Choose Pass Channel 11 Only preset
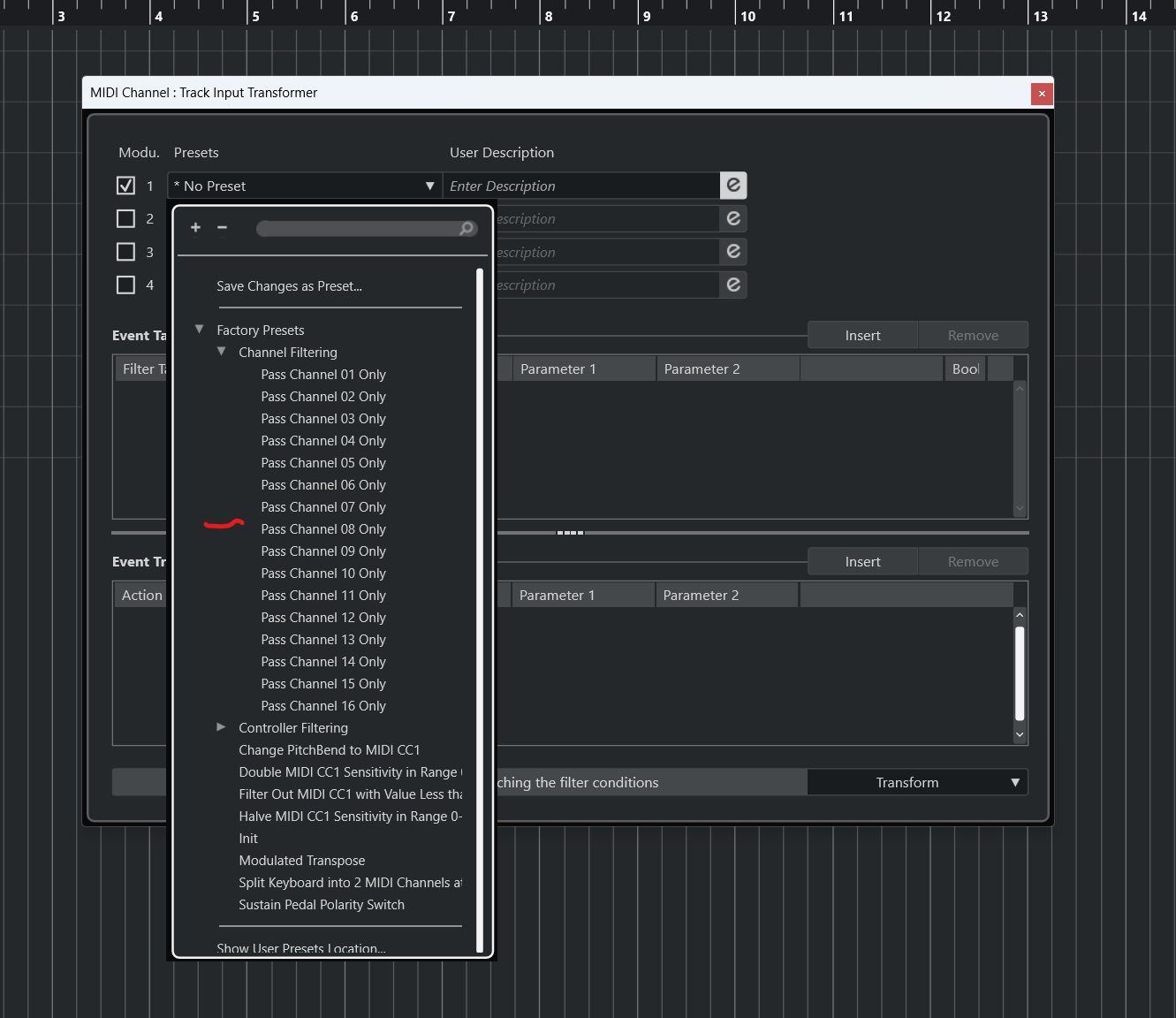Viewport: 1176px width, 1018px height. point(323,596)
